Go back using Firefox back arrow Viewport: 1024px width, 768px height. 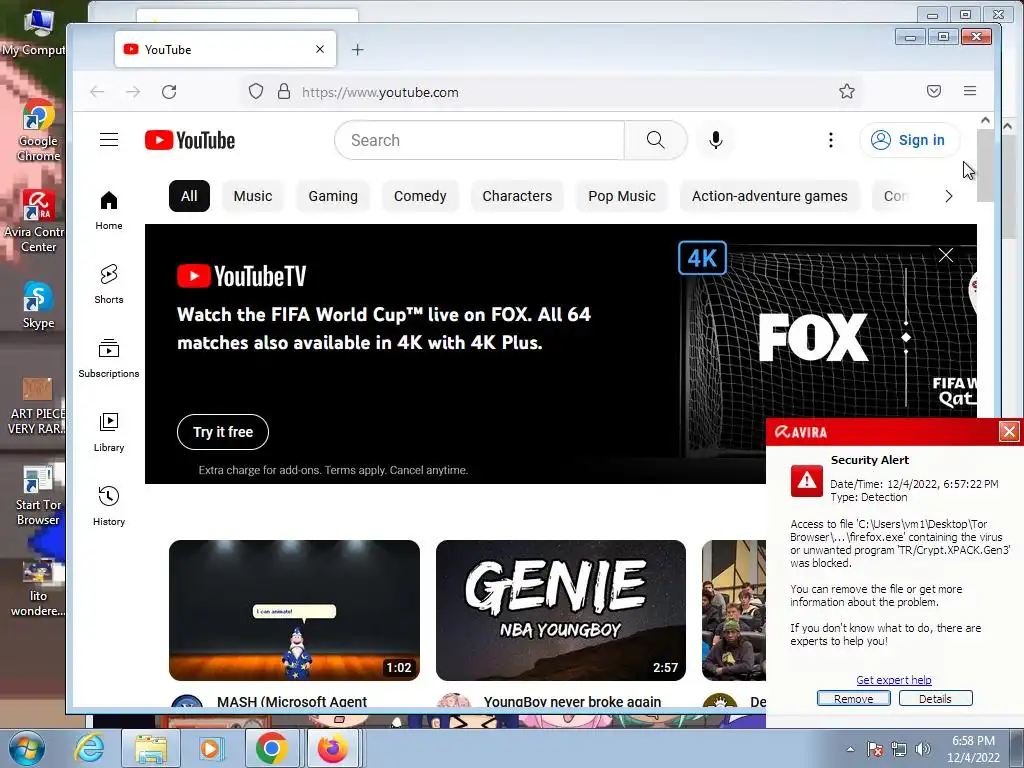(x=97, y=92)
